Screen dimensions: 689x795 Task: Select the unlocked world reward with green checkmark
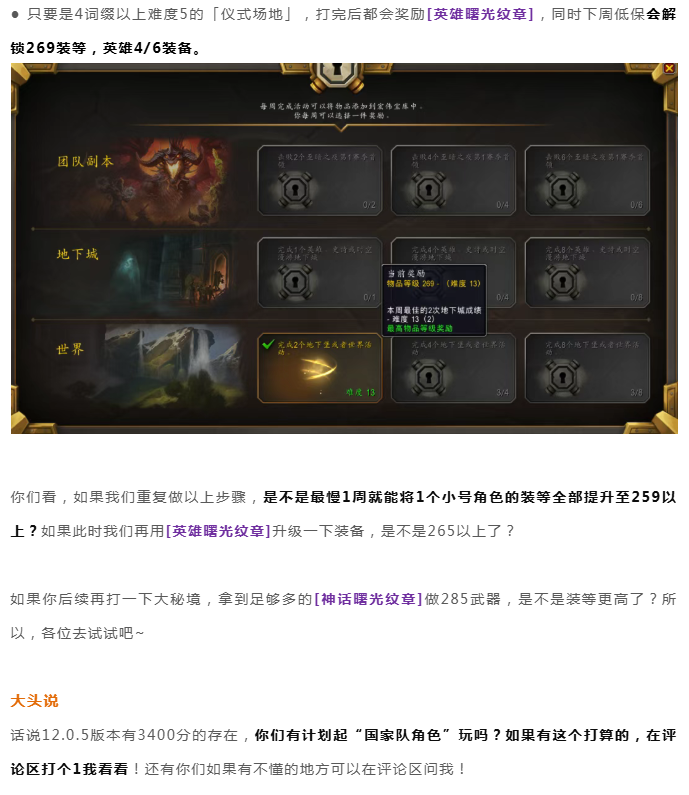click(x=320, y=368)
